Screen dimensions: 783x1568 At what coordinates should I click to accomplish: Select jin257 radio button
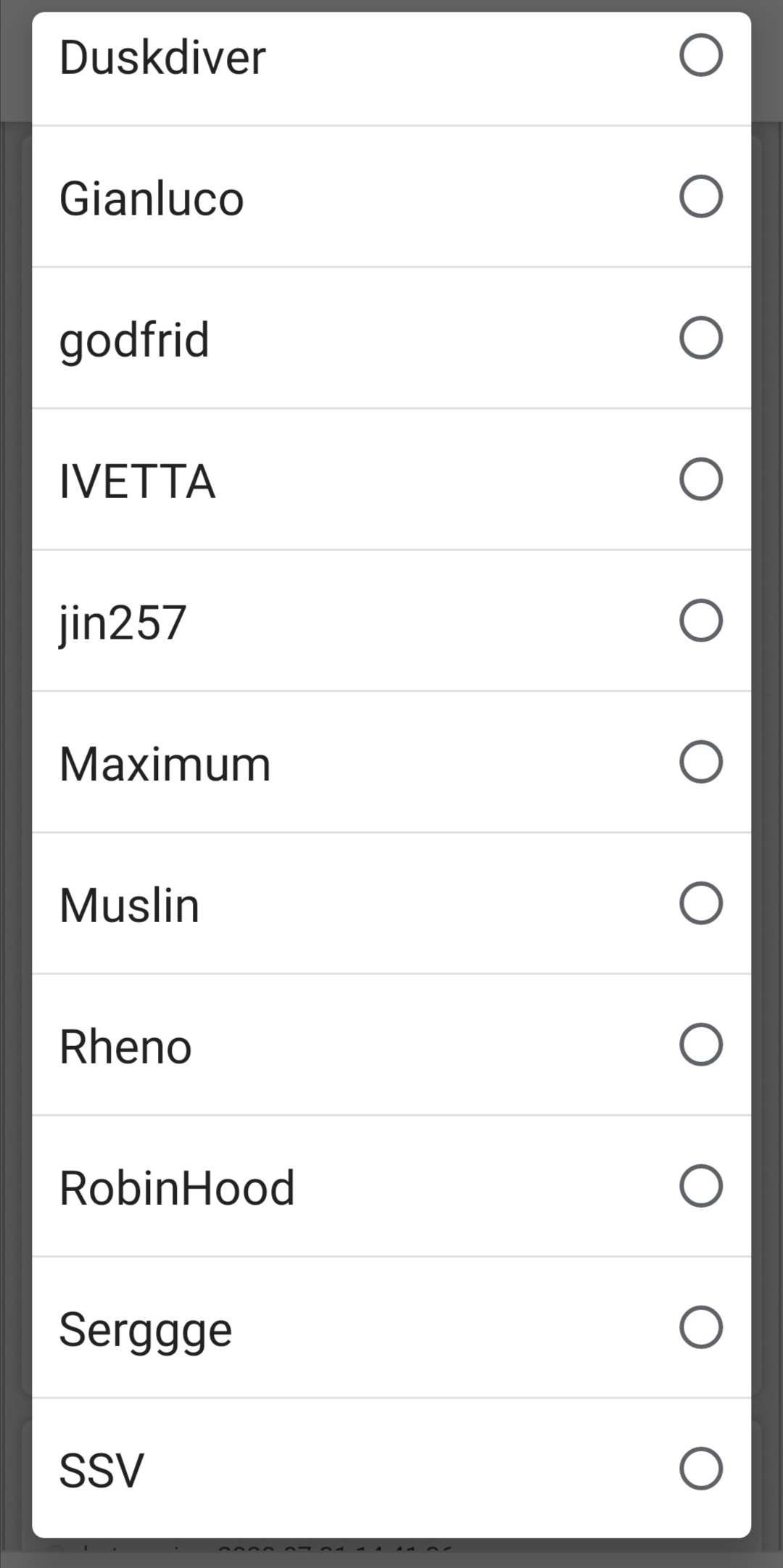pyautogui.click(x=700, y=621)
